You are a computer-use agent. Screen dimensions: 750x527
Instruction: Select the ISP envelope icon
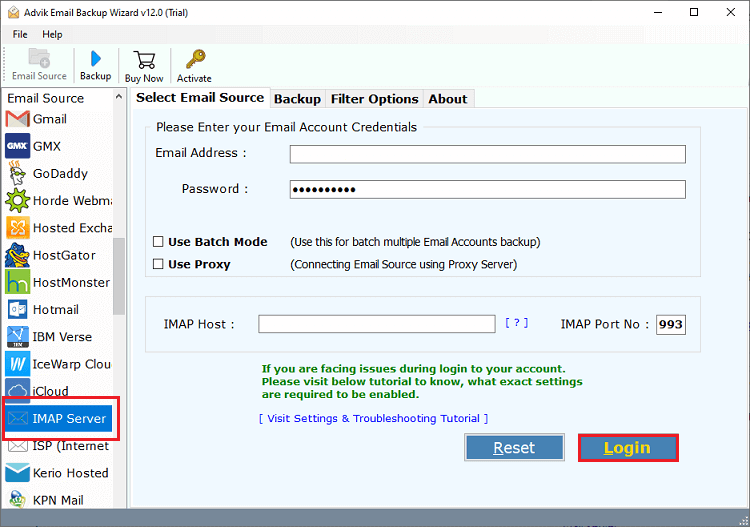pyautogui.click(x=18, y=446)
